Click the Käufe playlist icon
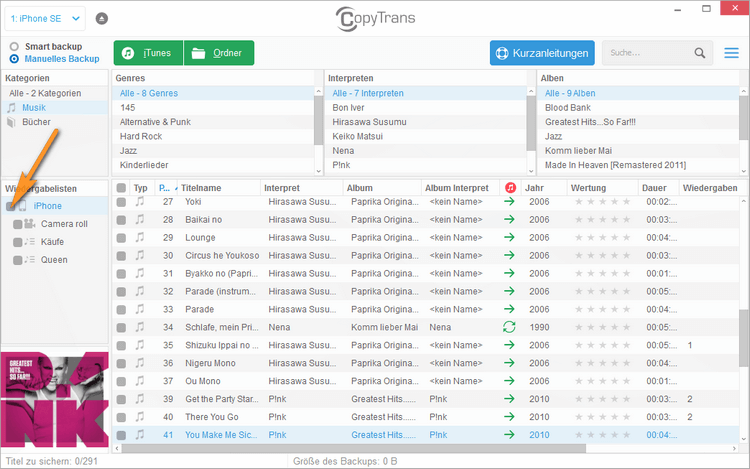The width and height of the screenshot is (750, 469). (30, 242)
